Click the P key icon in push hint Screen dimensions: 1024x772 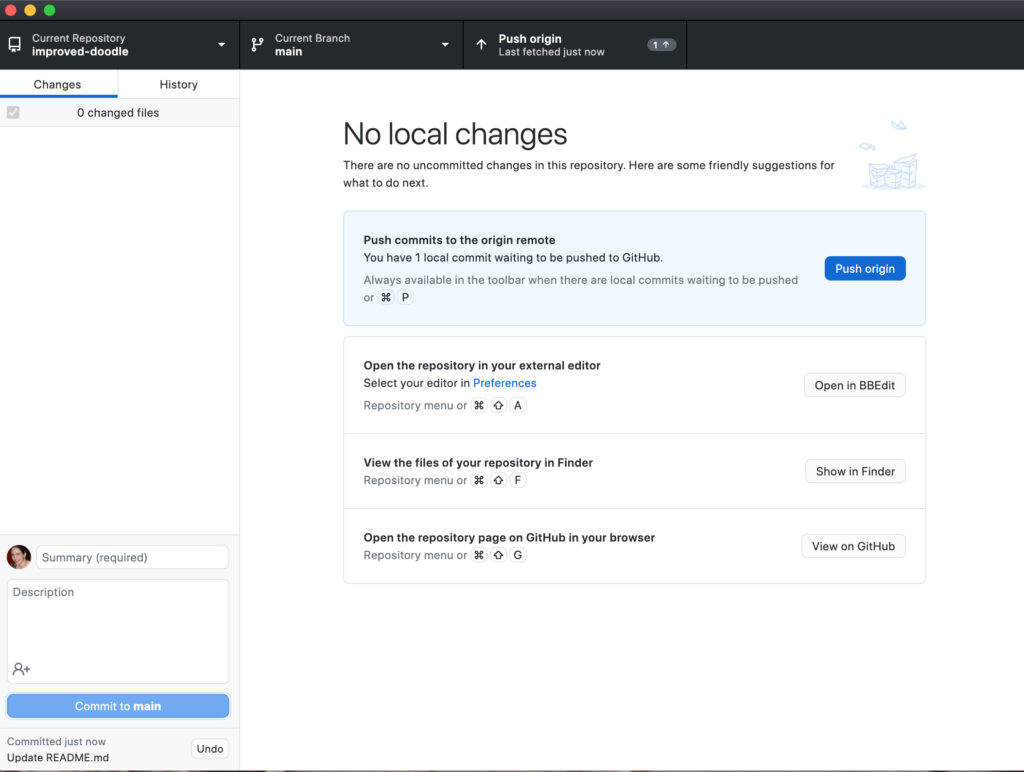click(405, 297)
